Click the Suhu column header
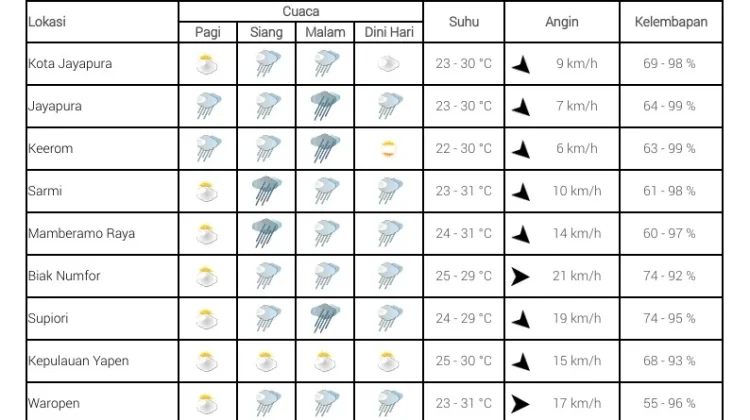This screenshot has height=420, width=750. click(x=463, y=22)
